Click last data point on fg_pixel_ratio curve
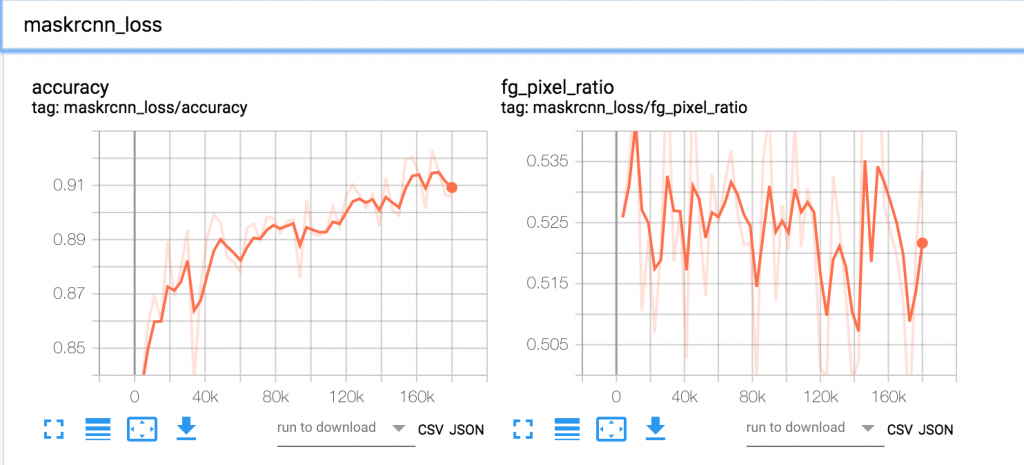This screenshot has width=1024, height=465. [x=922, y=243]
